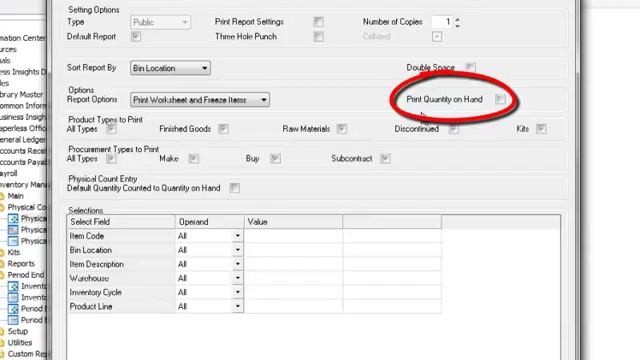Select Inventory Management in module list
This screenshot has width=640, height=360.
coord(23,185)
